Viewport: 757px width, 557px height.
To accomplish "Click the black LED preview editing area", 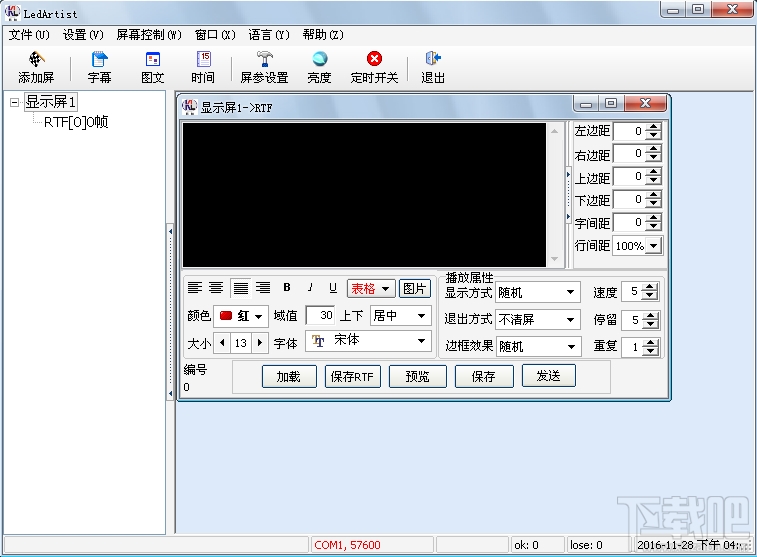I will [x=364, y=195].
